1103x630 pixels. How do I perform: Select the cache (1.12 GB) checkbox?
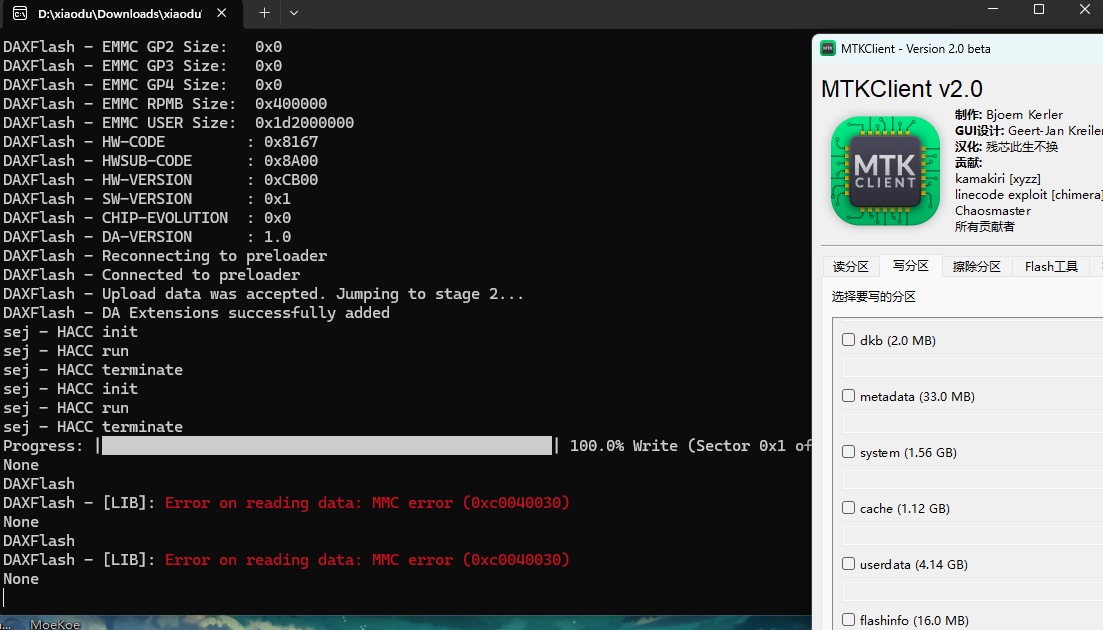pyautogui.click(x=848, y=508)
